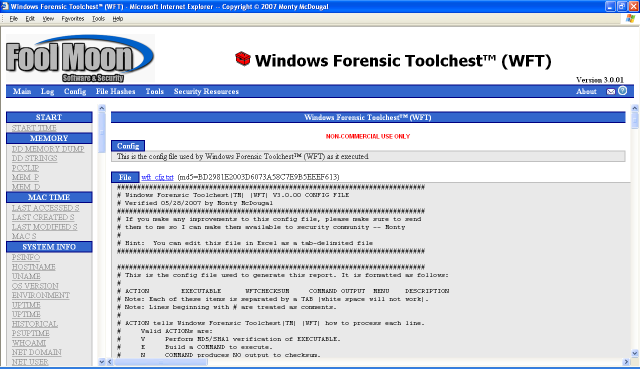This screenshot has width=640, height=369.
Task: Open the Config page in navbar
Action: (75, 91)
